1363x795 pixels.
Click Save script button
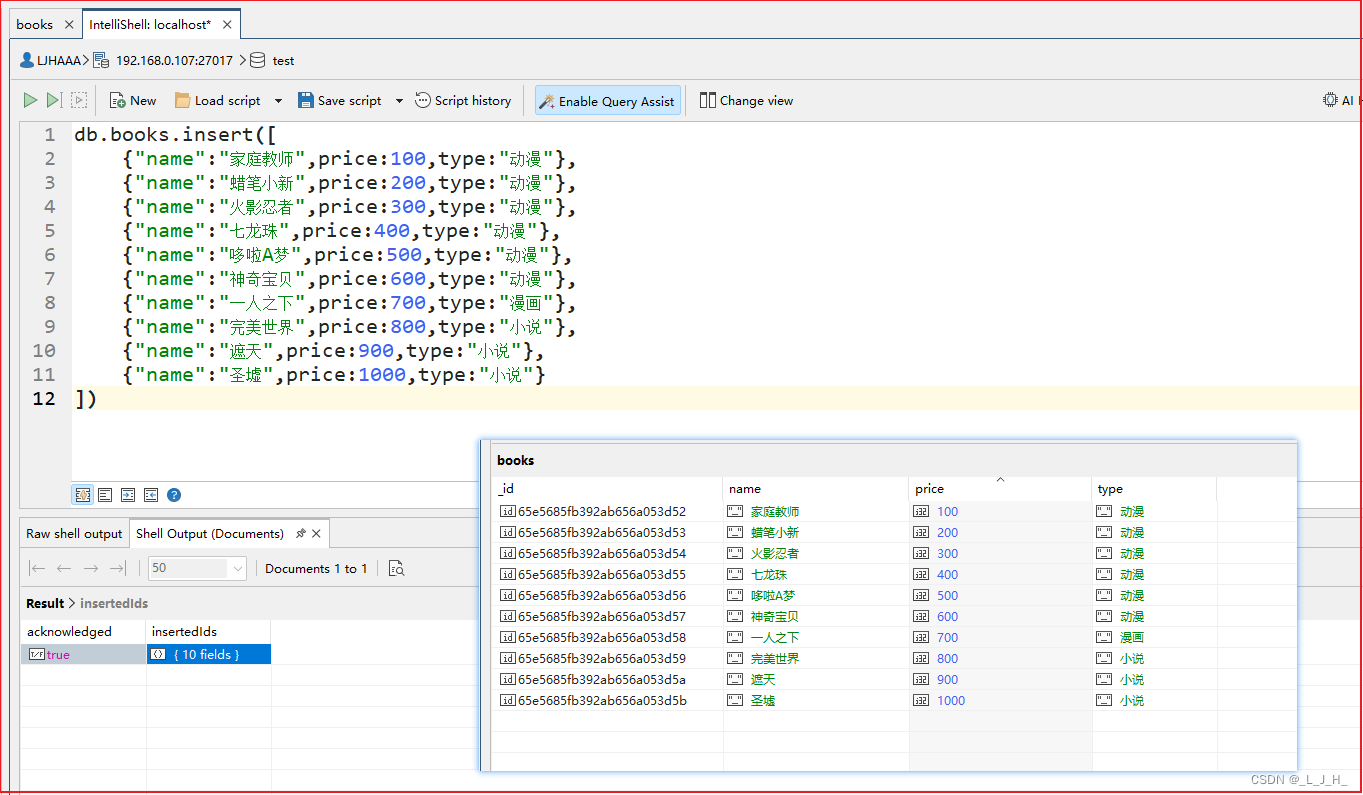[x=338, y=100]
